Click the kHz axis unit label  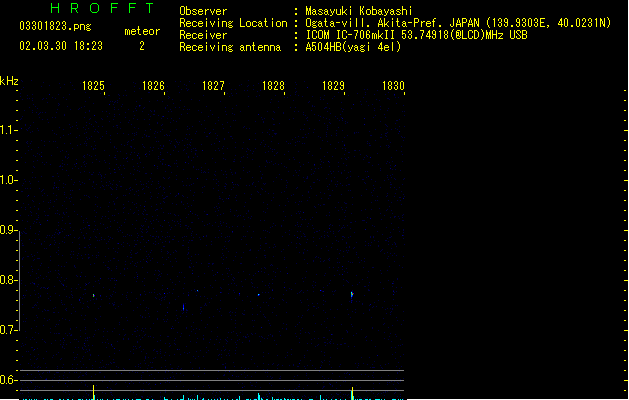click(x=9, y=81)
